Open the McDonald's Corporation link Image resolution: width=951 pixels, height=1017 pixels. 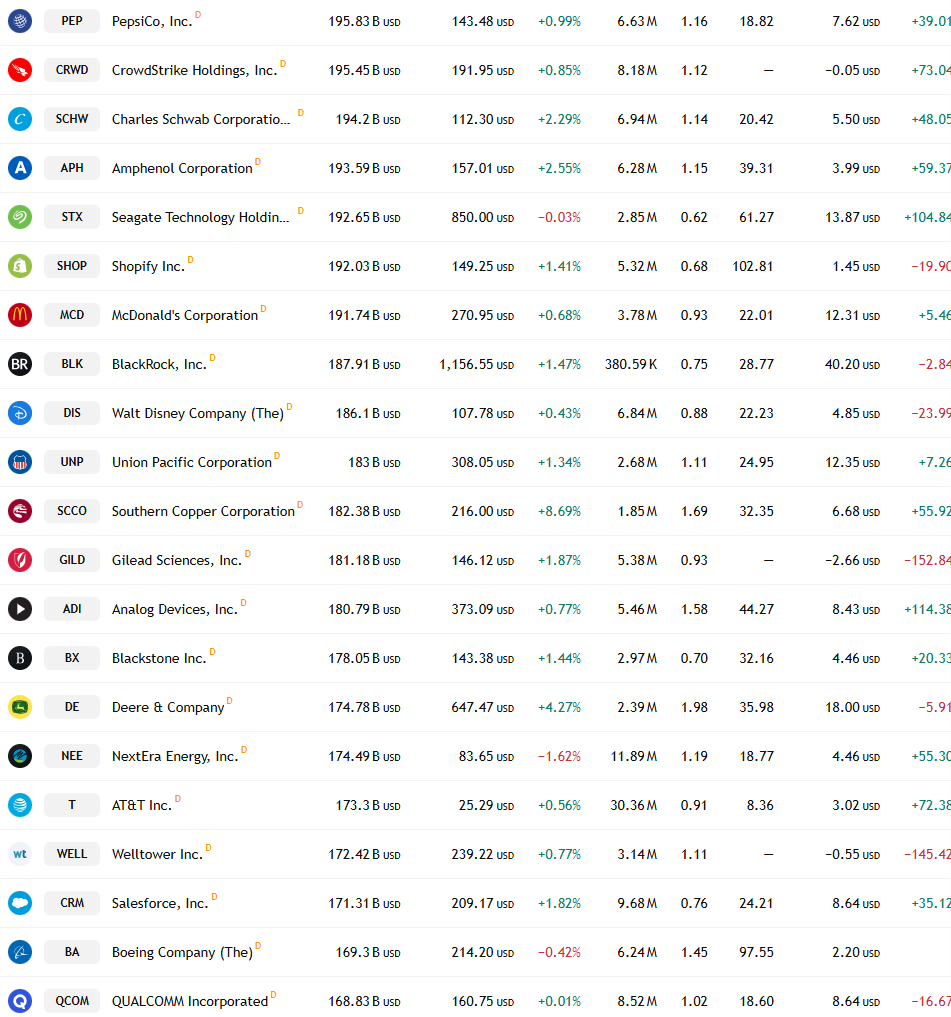click(185, 315)
